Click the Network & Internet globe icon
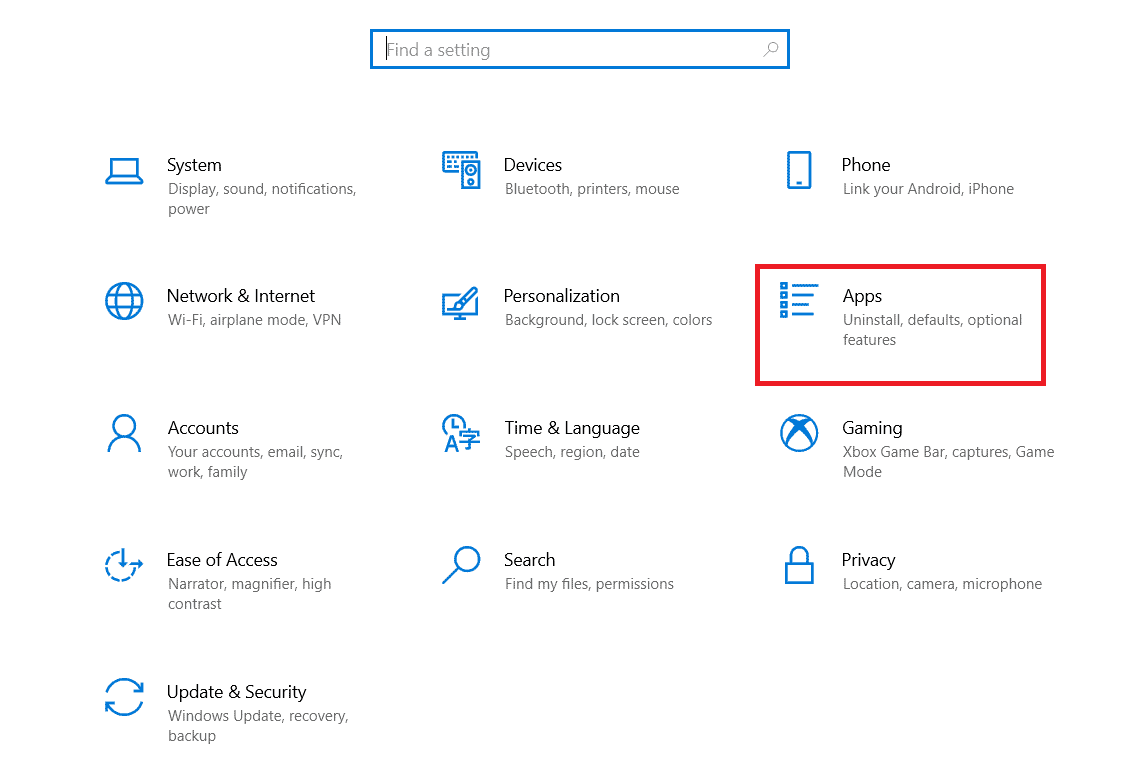This screenshot has height=760, width=1132. [124, 301]
